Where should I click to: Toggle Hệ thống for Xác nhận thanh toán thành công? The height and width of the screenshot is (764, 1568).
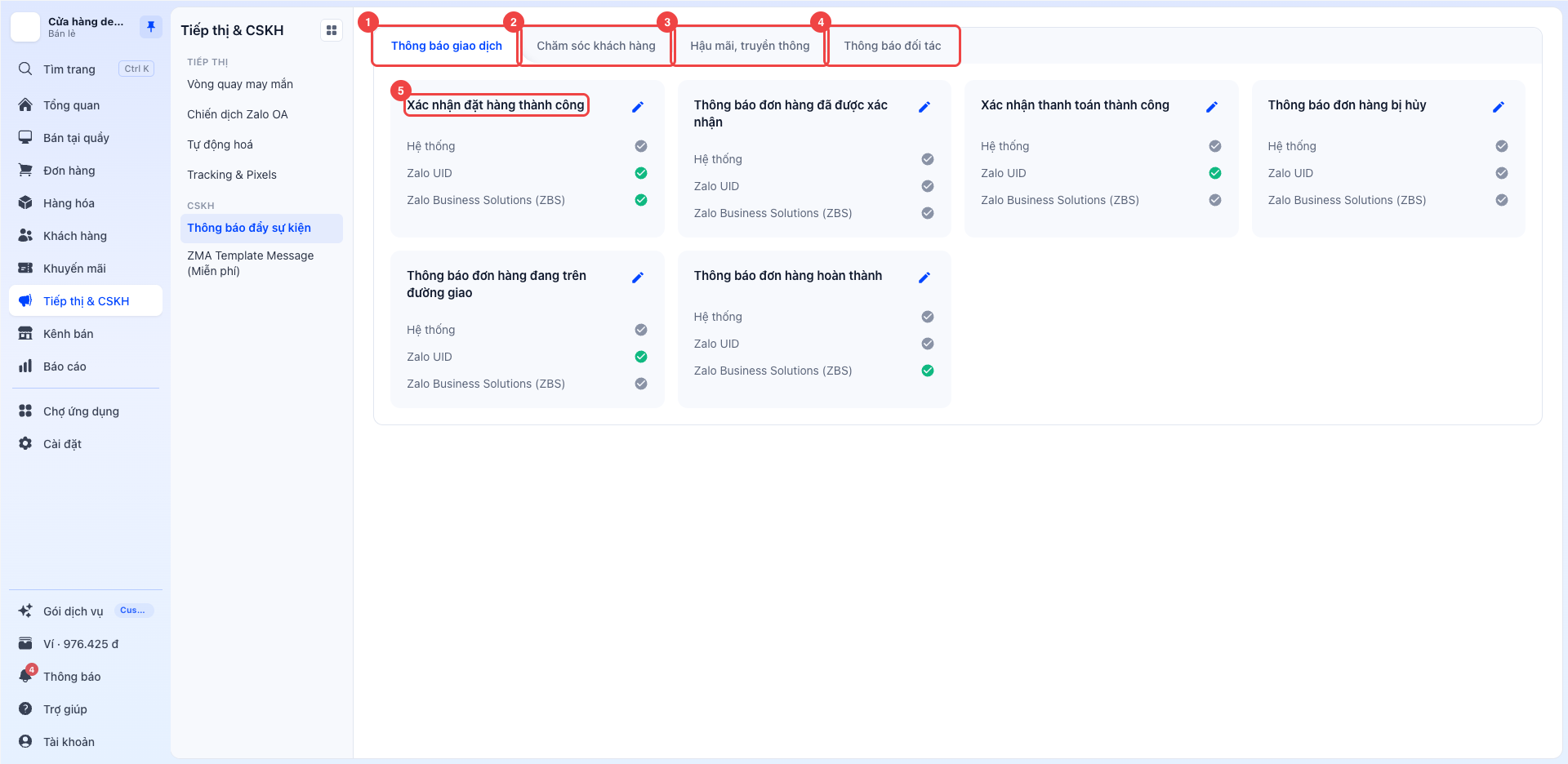tap(1215, 146)
